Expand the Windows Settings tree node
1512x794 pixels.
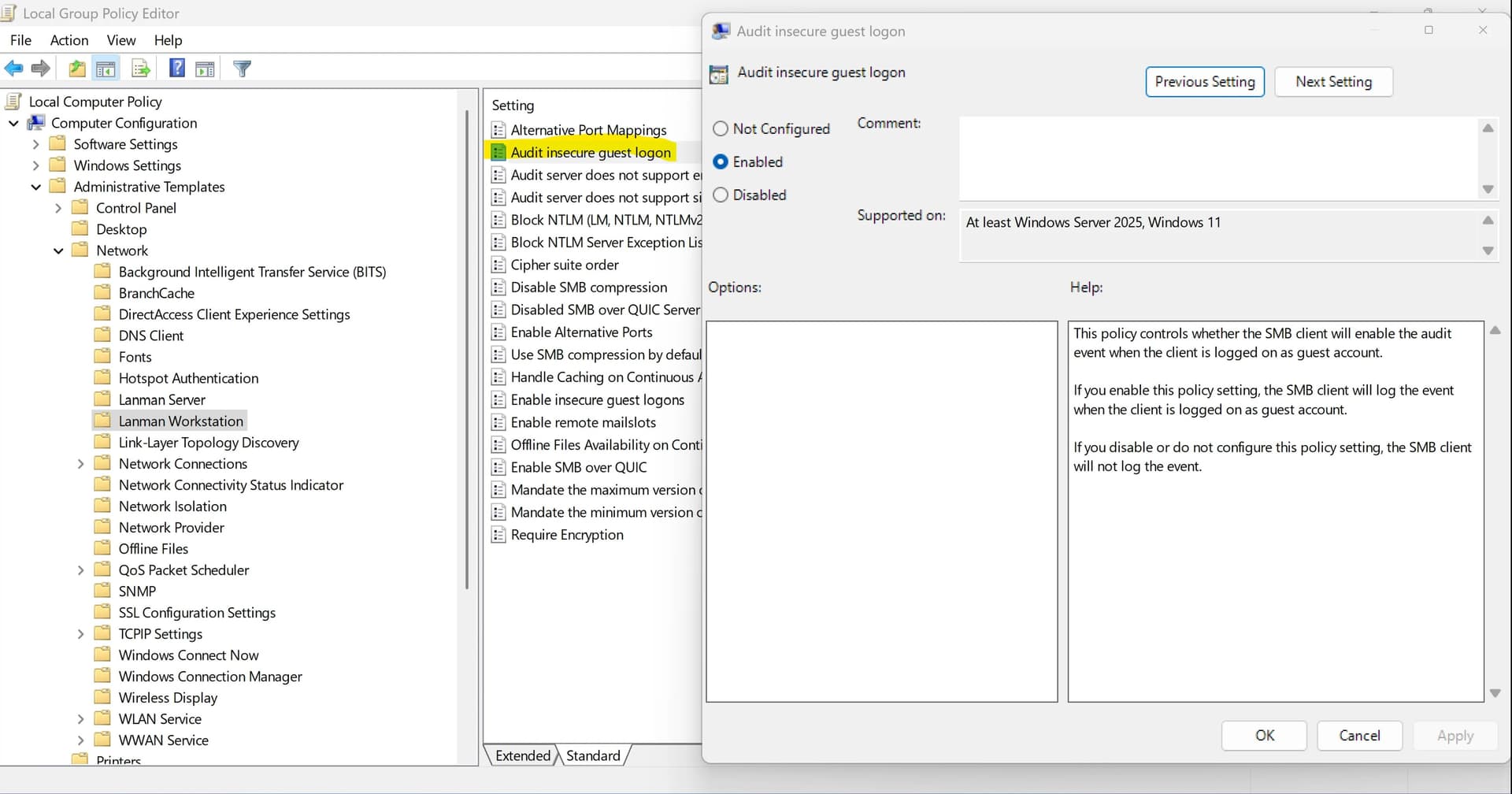point(35,166)
